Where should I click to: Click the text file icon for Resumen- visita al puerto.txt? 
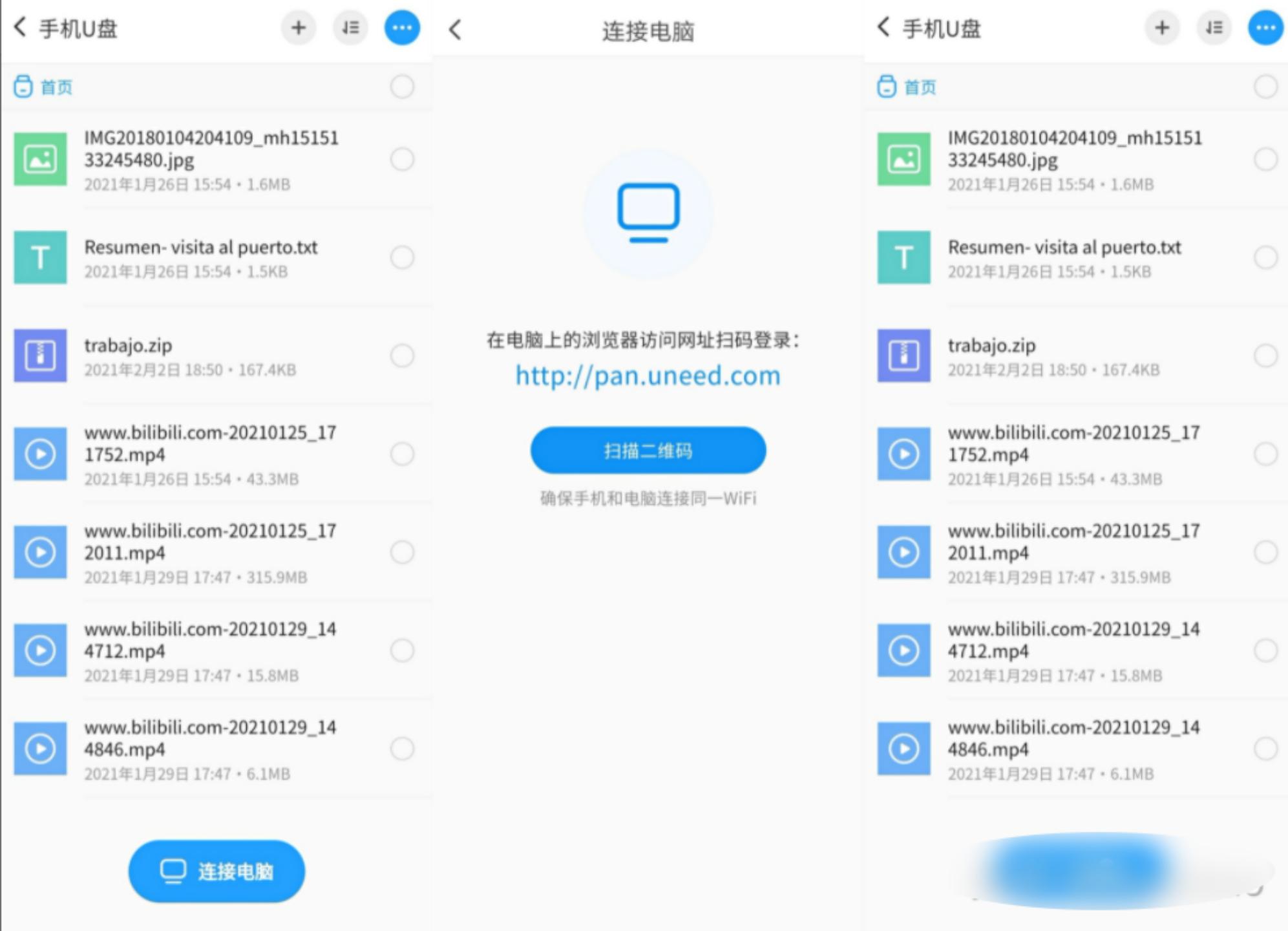tap(40, 258)
